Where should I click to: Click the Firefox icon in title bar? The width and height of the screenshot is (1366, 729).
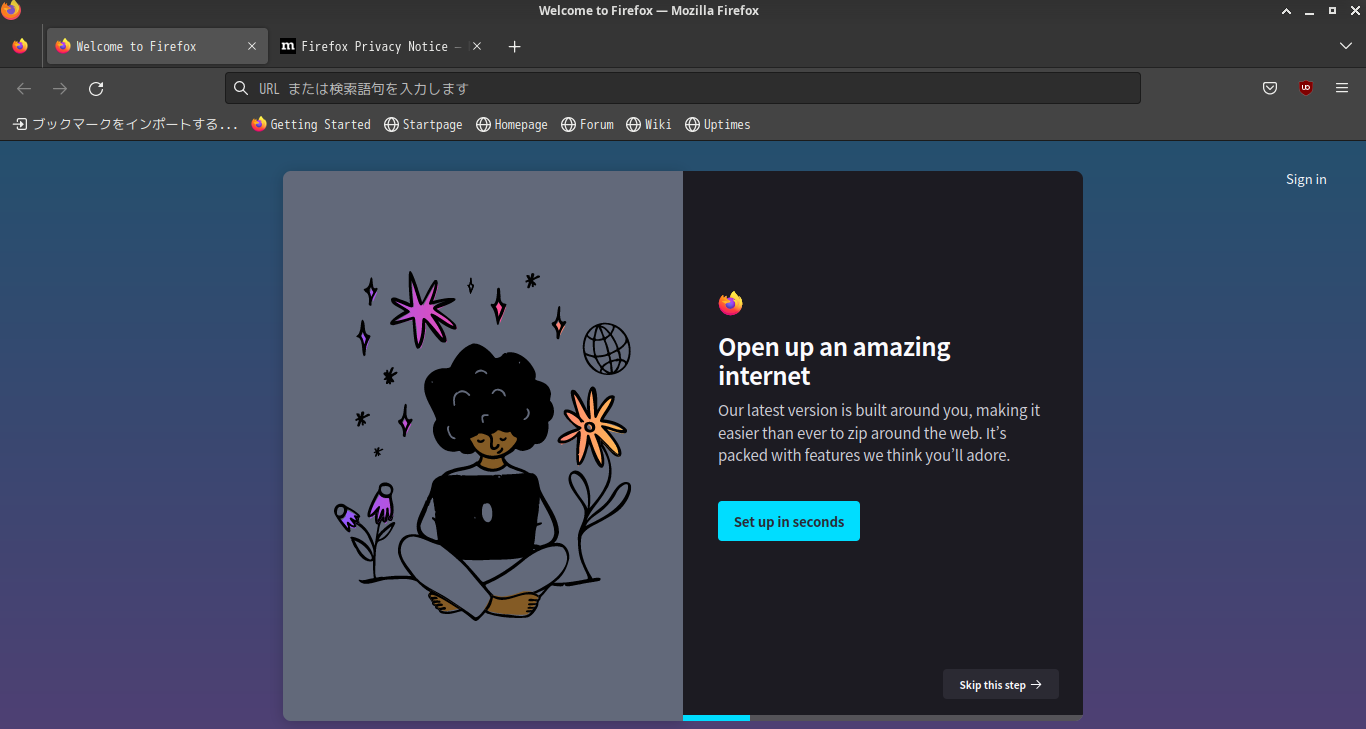coord(11,10)
